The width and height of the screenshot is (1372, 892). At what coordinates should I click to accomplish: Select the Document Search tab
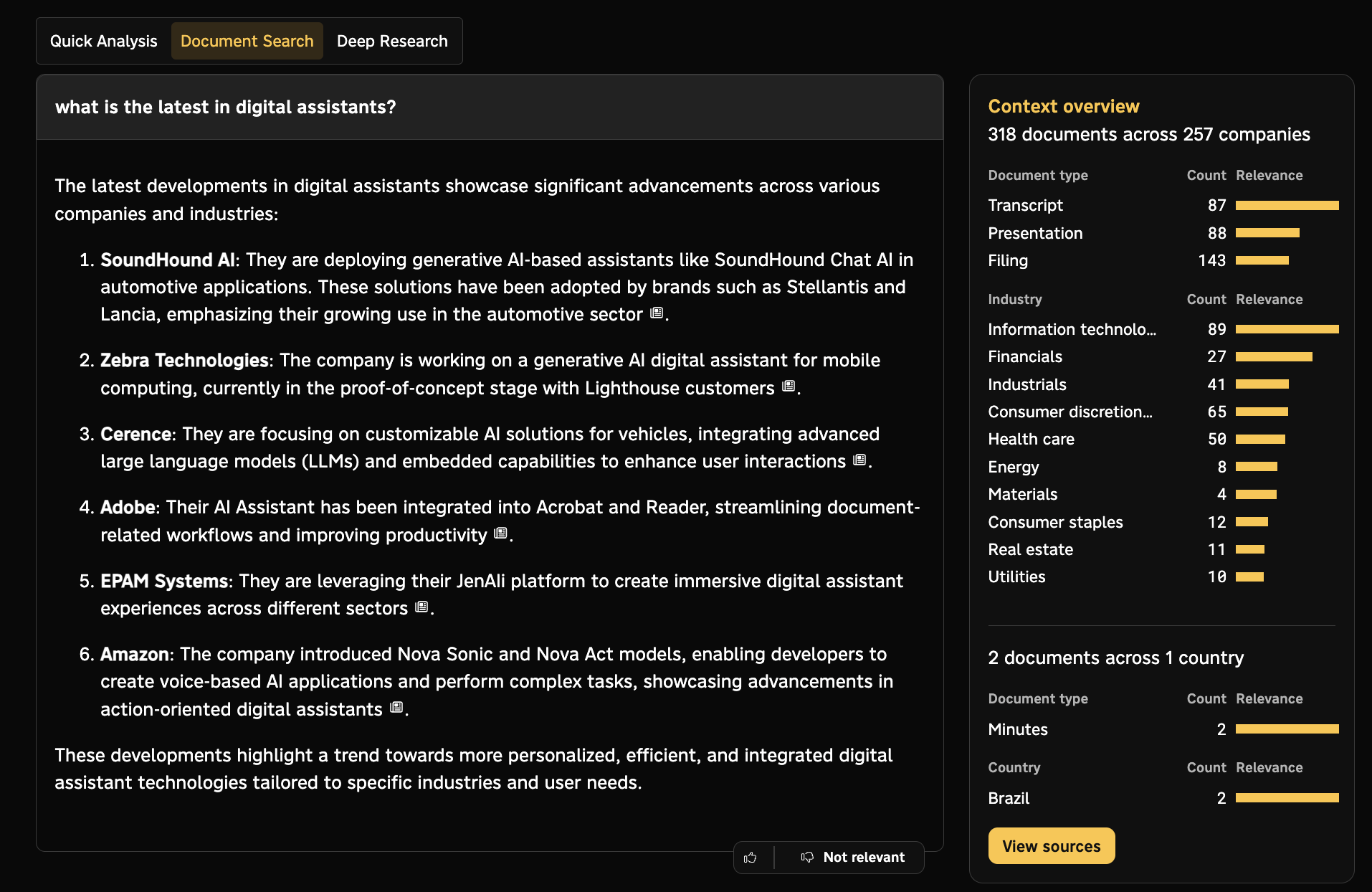click(x=247, y=41)
